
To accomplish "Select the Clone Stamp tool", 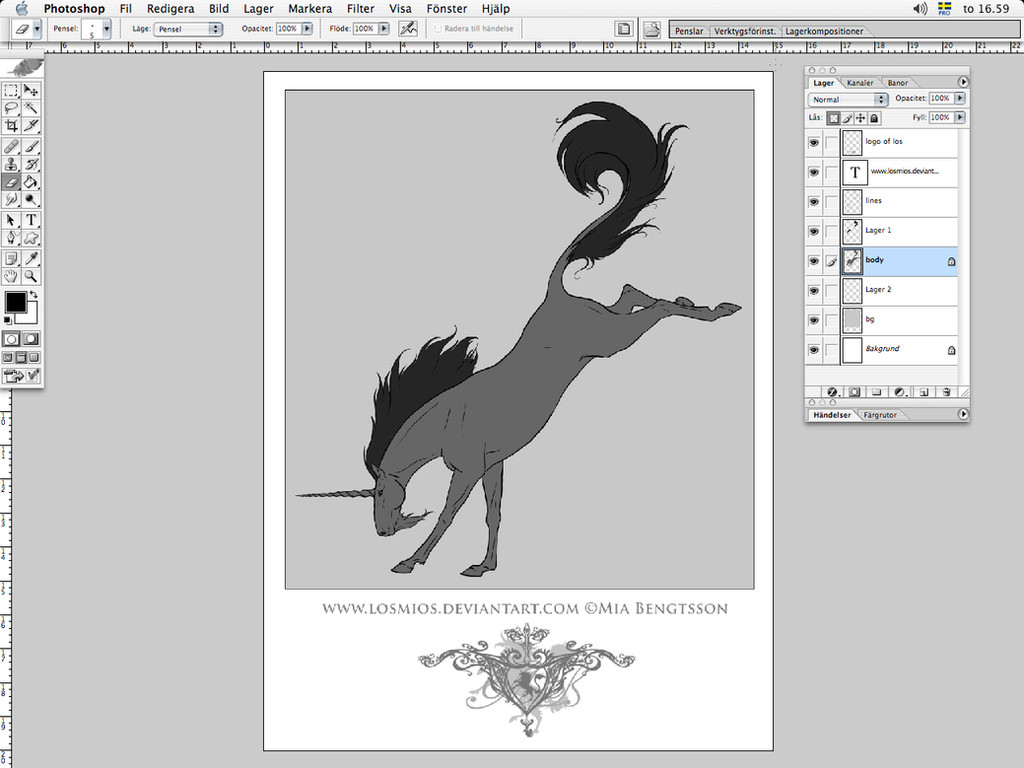I will point(11,165).
